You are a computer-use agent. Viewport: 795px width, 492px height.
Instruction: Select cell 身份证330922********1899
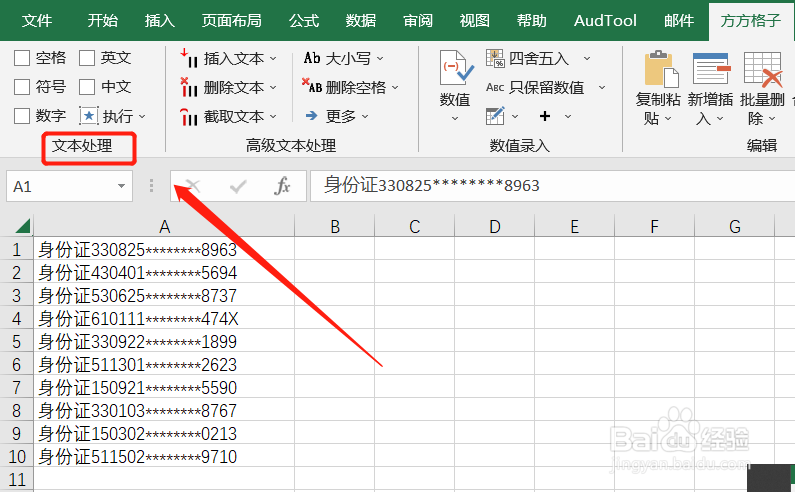(x=164, y=341)
